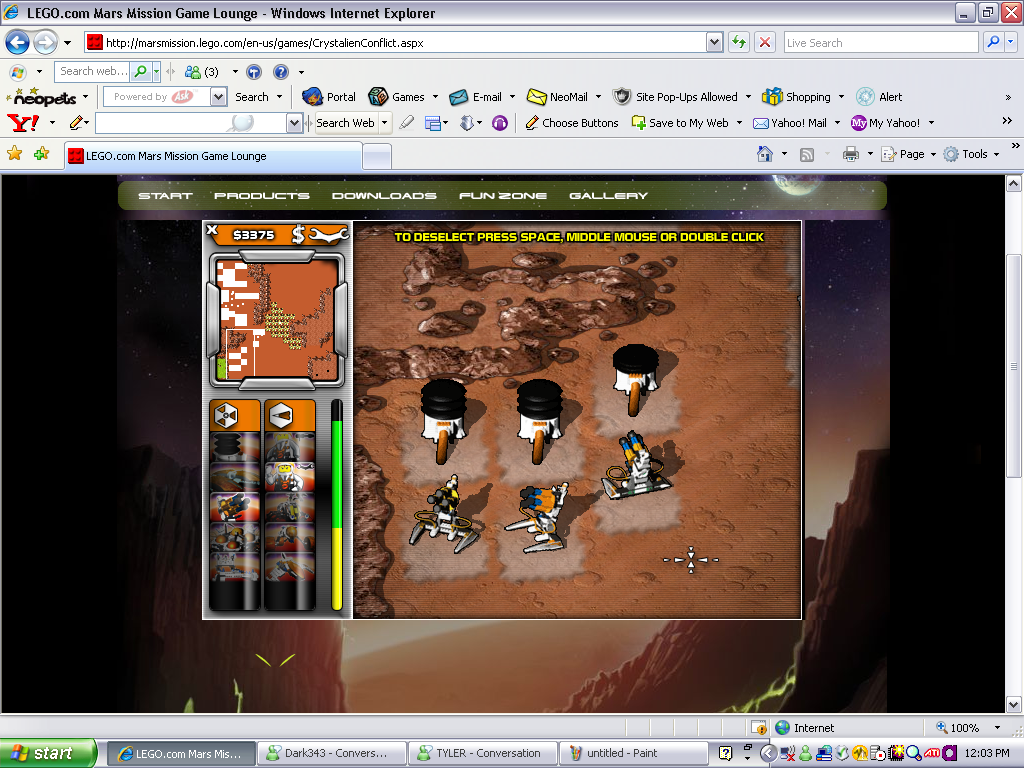Open a new blank browser tab
The image size is (1024, 768).
377,157
